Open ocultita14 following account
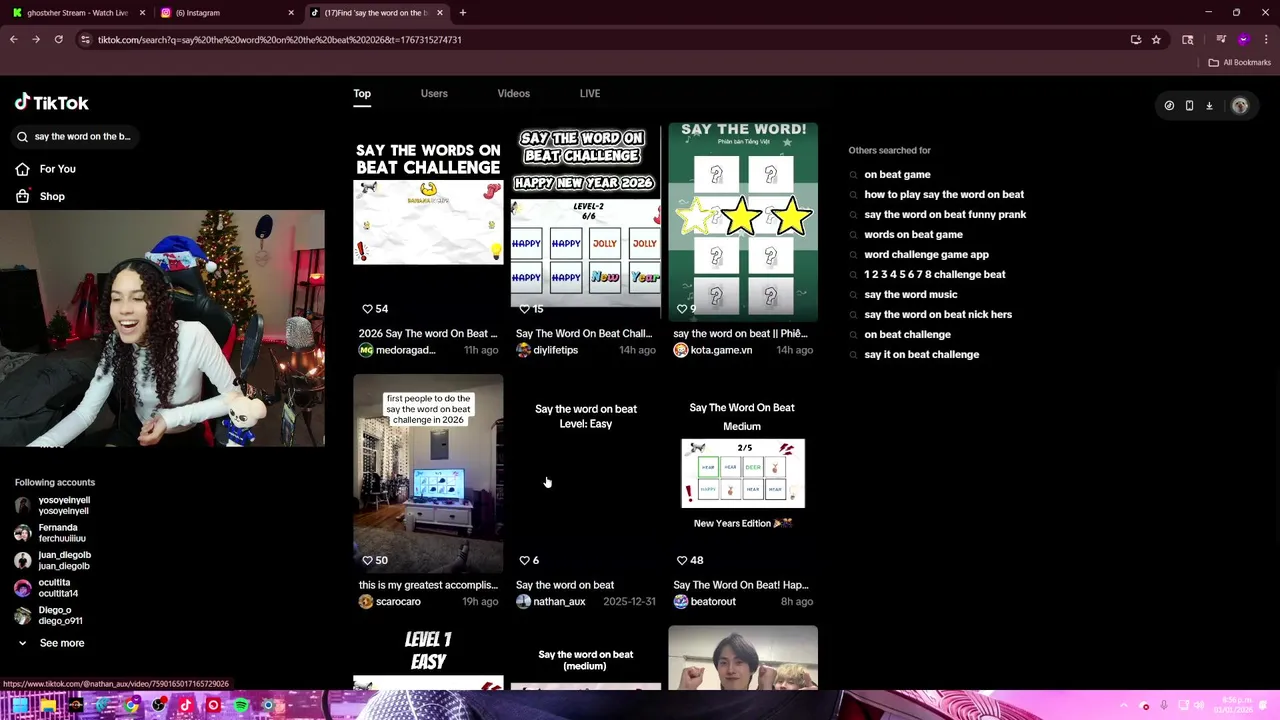This screenshot has height=720, width=1280. tap(47, 588)
